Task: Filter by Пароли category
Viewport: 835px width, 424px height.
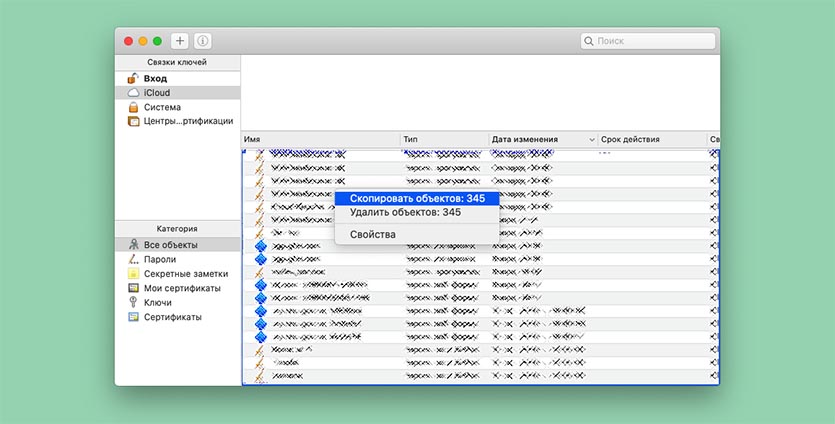Action: tap(159, 259)
